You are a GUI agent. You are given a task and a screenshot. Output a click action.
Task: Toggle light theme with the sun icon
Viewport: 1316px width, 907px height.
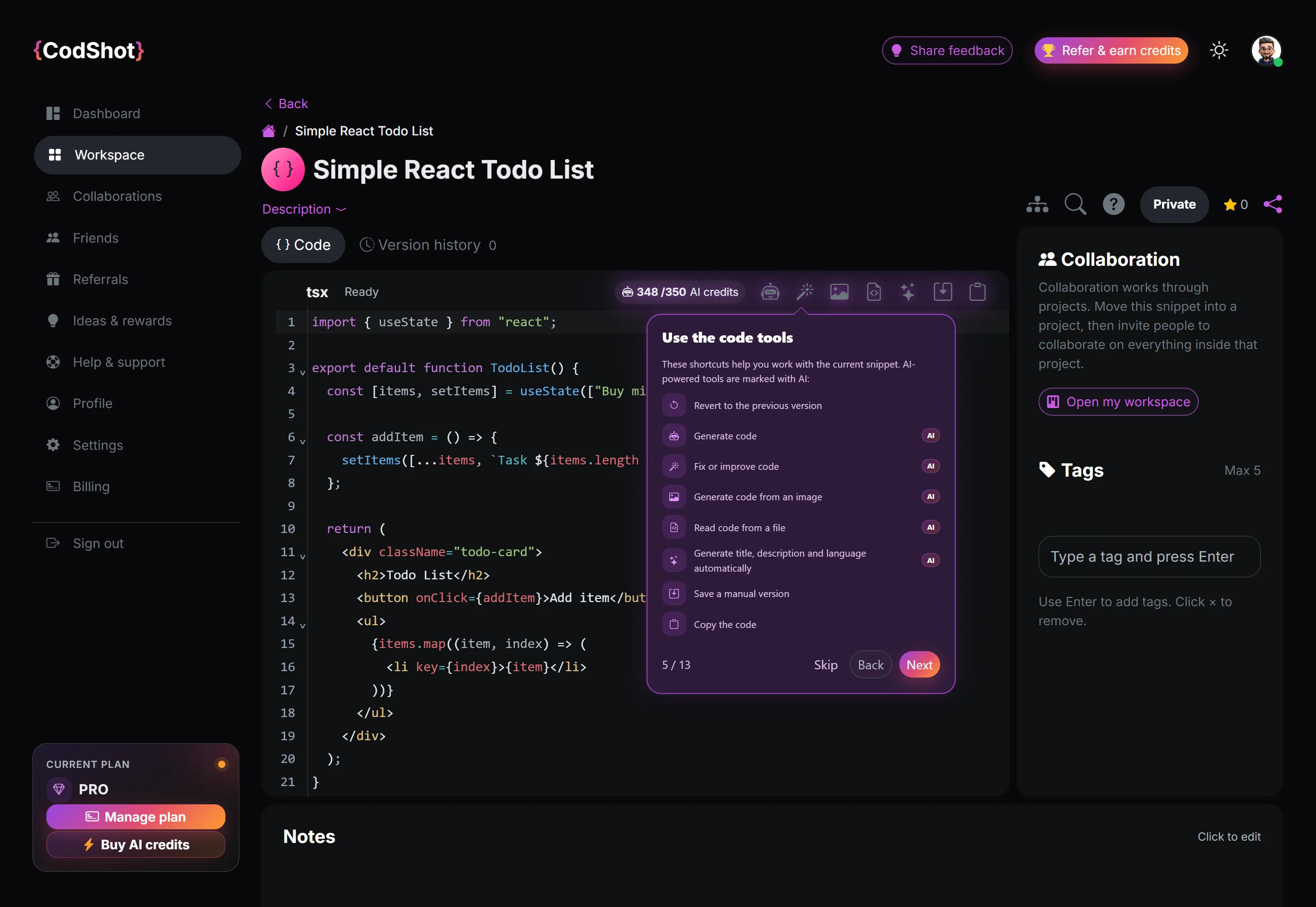coord(1219,50)
